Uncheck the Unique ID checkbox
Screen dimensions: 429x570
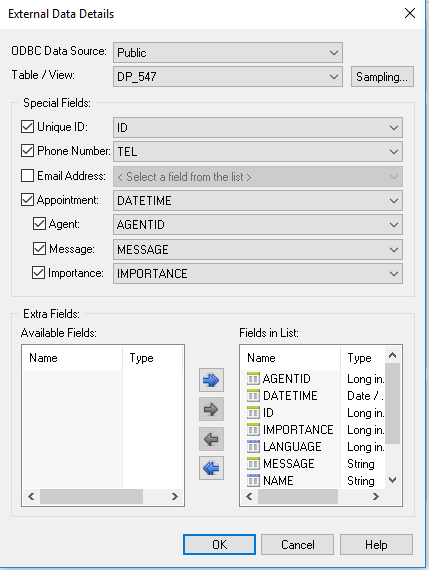click(27, 127)
